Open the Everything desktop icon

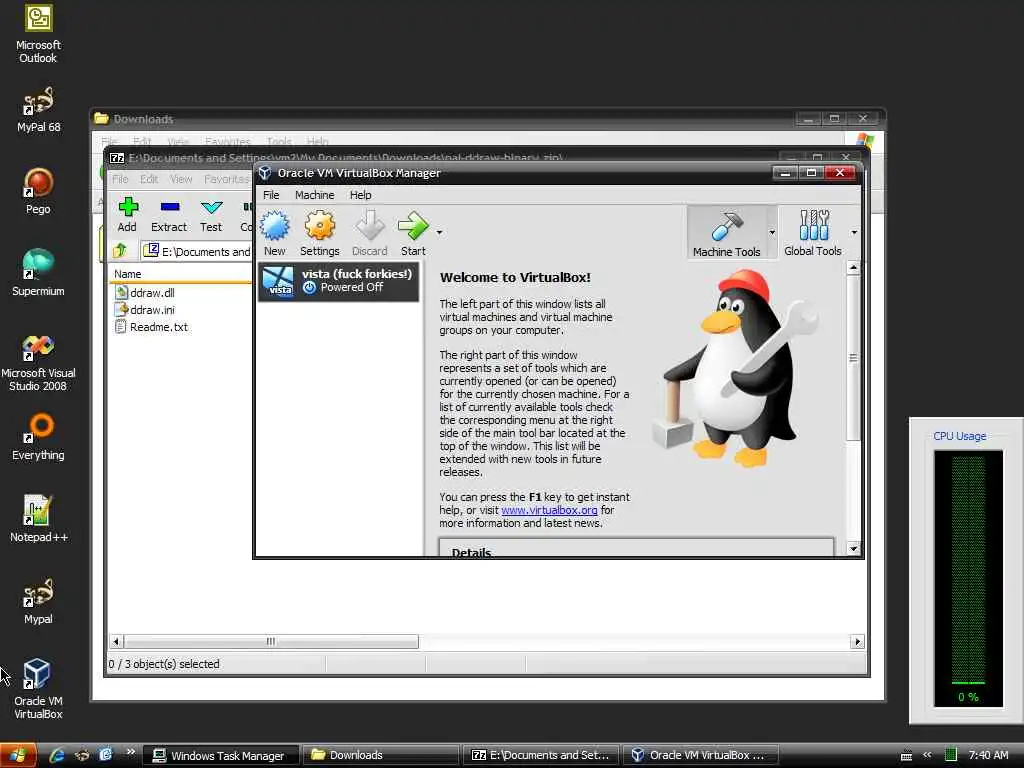(x=38, y=438)
